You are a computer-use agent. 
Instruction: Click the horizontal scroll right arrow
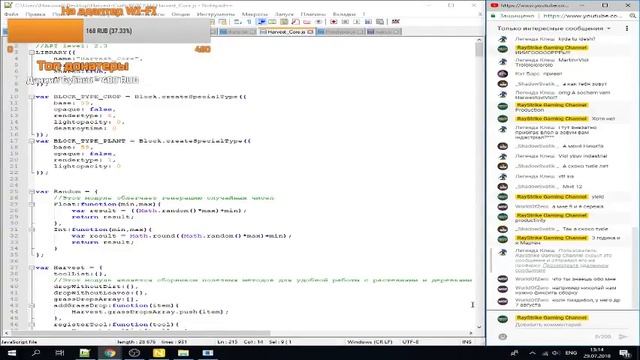click(x=471, y=333)
